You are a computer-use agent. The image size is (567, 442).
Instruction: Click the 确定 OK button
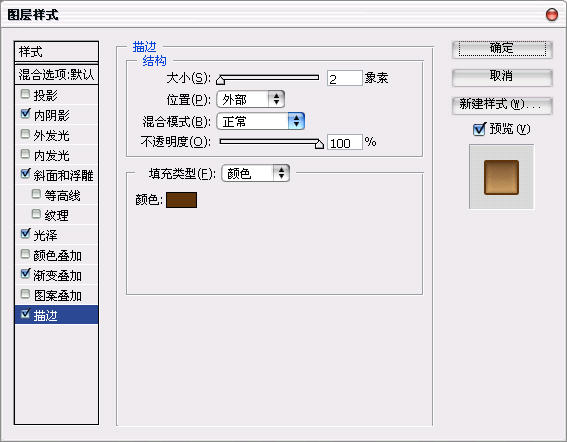[502, 49]
